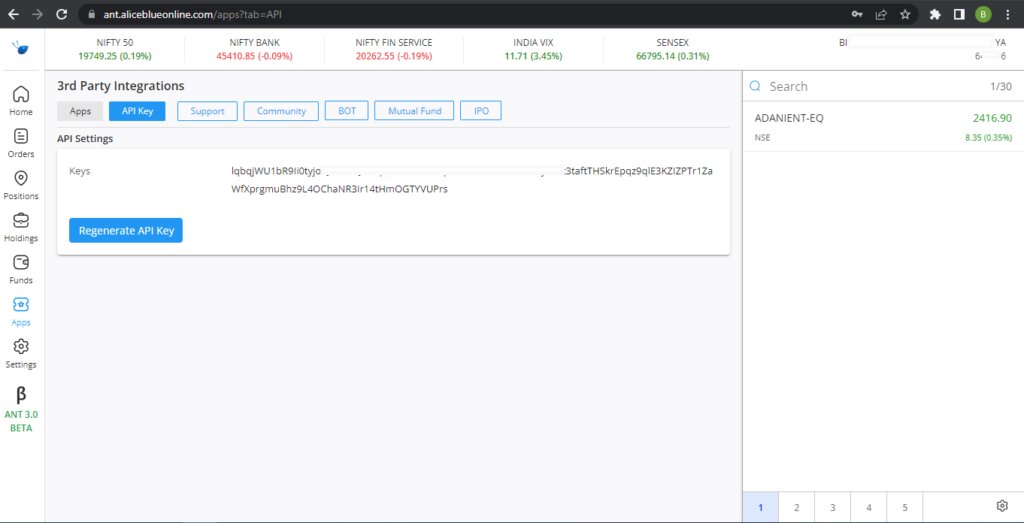Click Regenerate API Key button
Viewport: 1024px width, 523px height.
coord(126,230)
